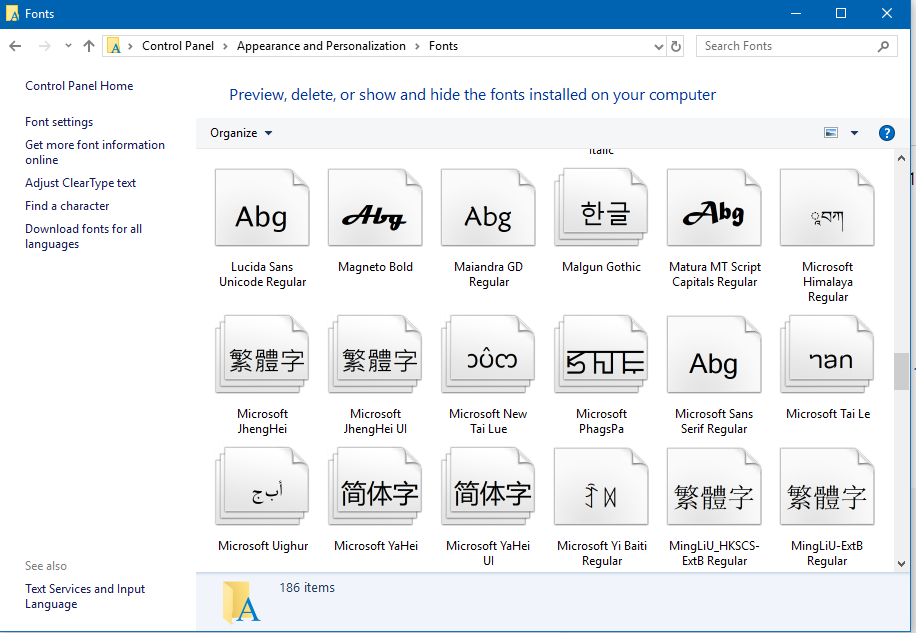The width and height of the screenshot is (916, 633).
Task: Expand the view options dropdown arrow
Action: 854,133
